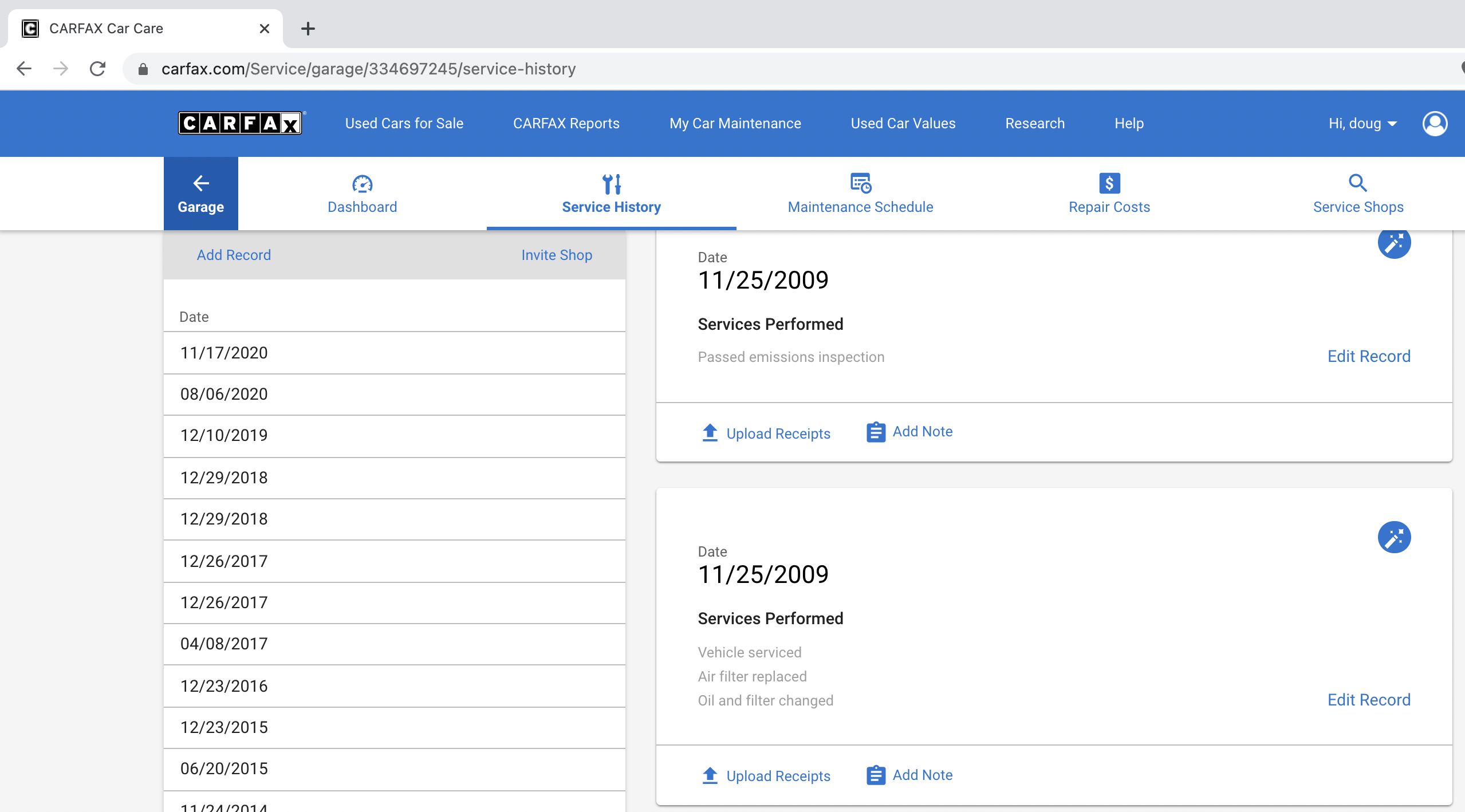Click note clipboard icon in emissions inspection record
This screenshot has width=1465, height=812.
[876, 432]
